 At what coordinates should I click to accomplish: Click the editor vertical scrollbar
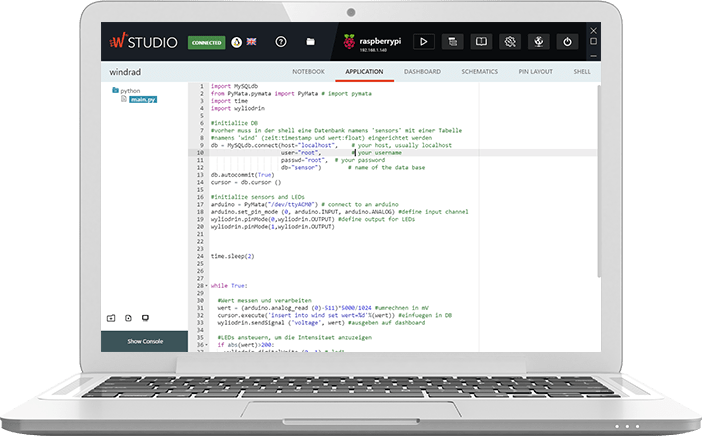pyautogui.click(x=599, y=181)
